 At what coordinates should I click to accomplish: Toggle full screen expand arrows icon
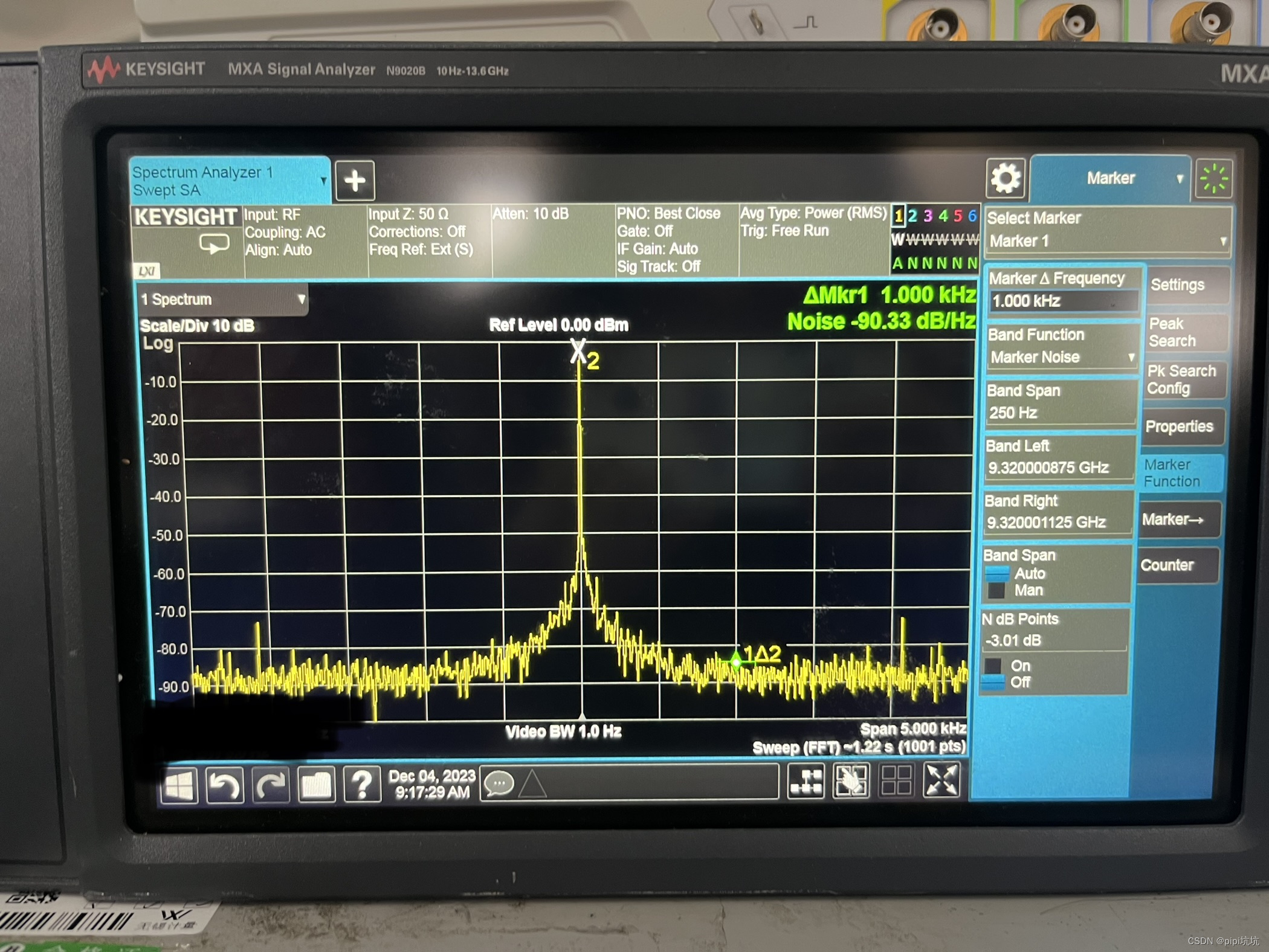pos(941,780)
